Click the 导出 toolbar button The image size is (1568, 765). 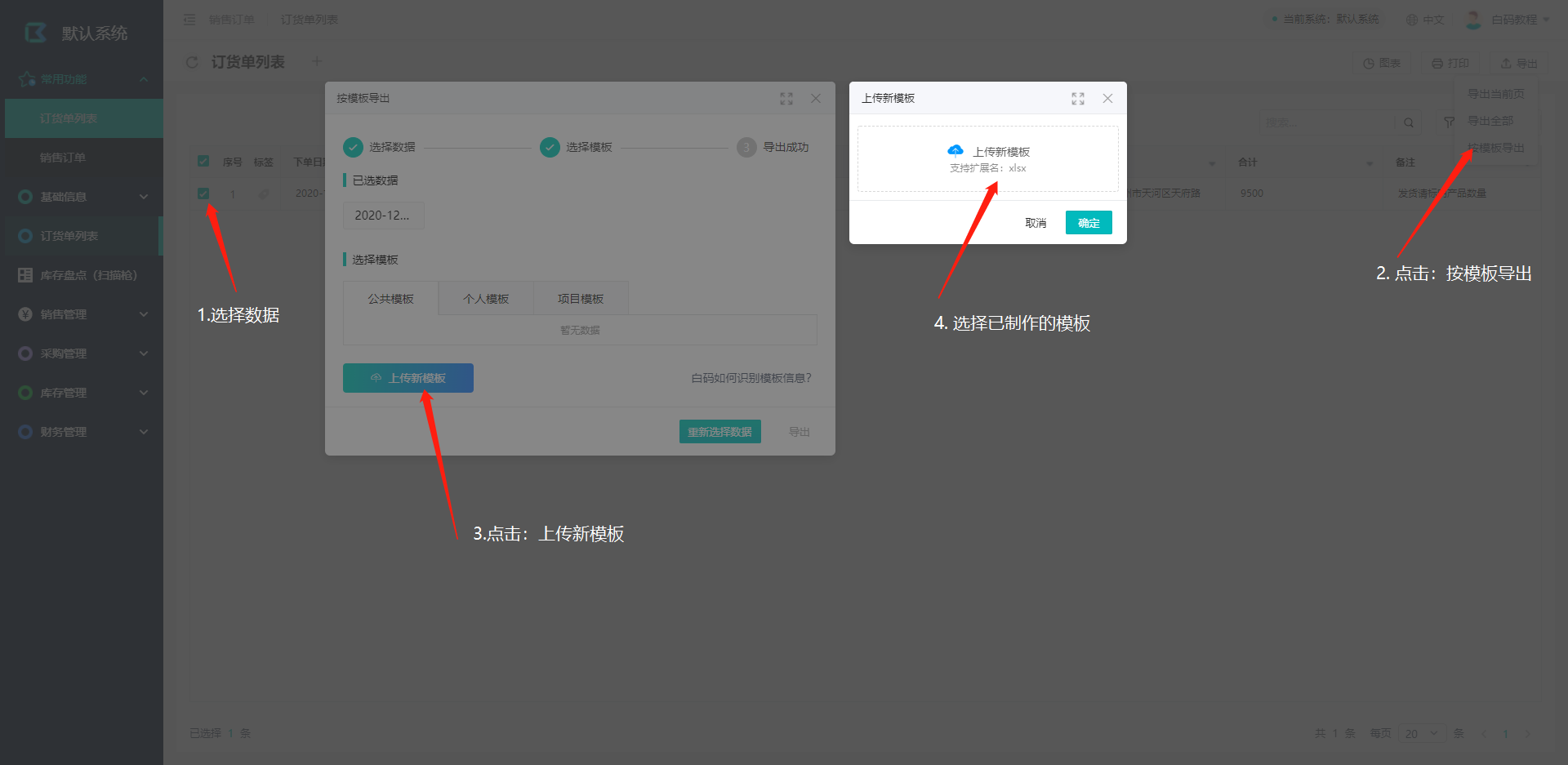coord(1519,63)
